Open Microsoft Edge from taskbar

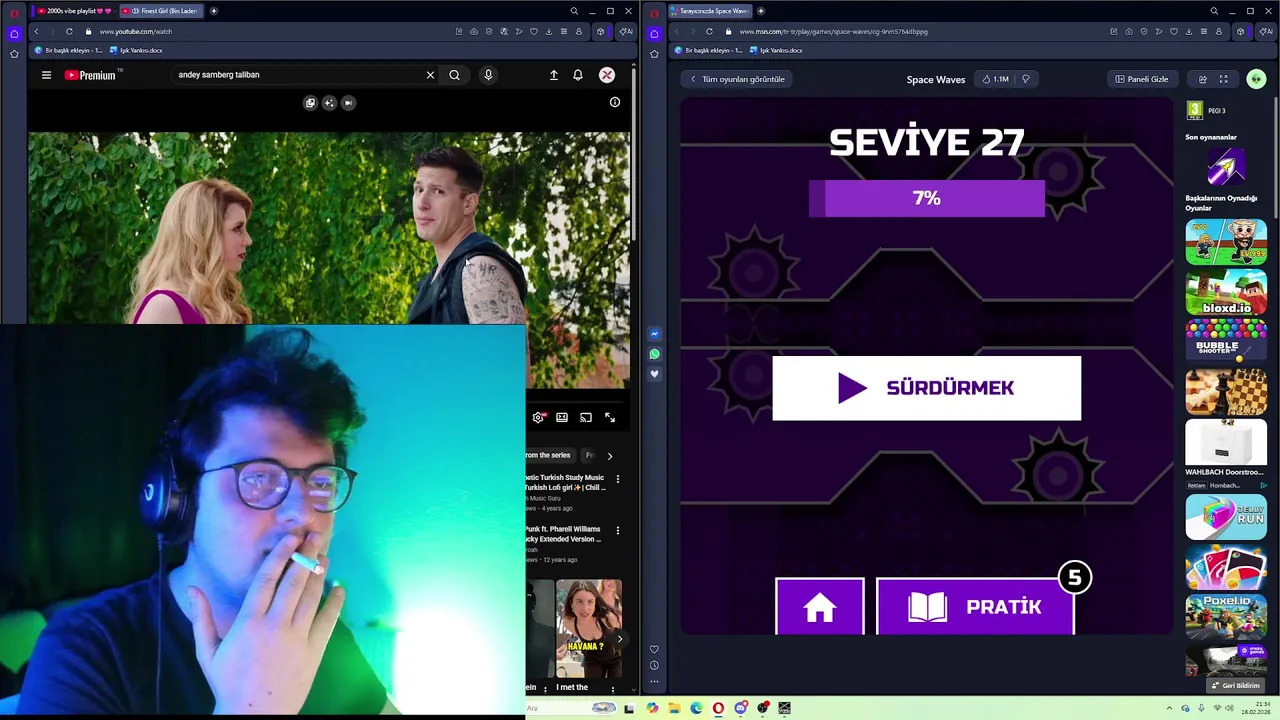pyautogui.click(x=696, y=708)
